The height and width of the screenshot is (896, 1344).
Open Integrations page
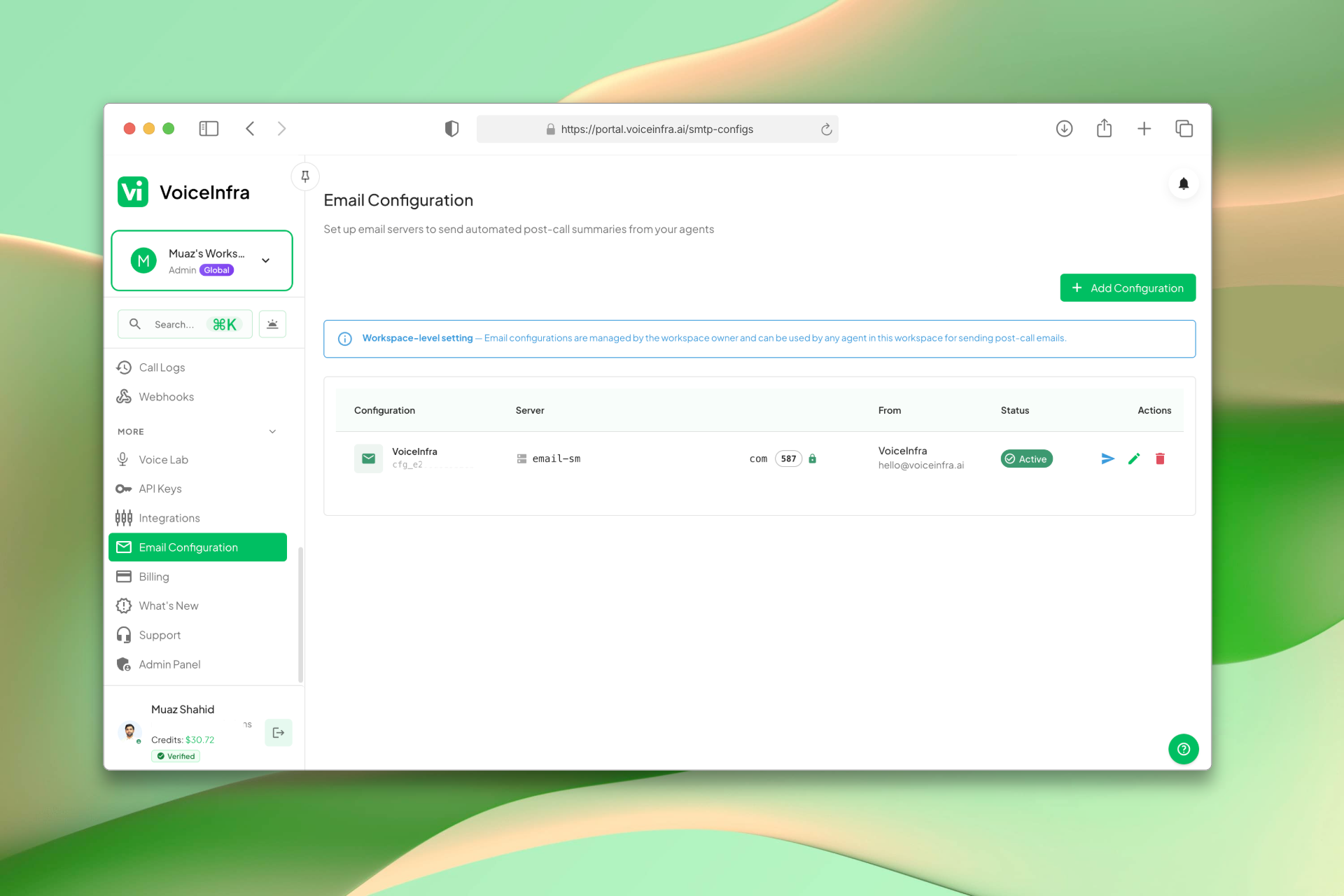coord(197,518)
